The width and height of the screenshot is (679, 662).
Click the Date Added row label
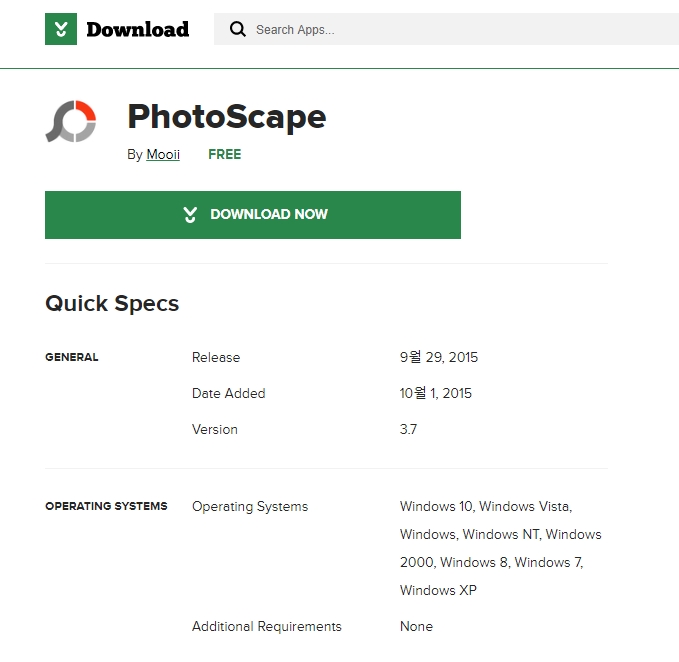coord(229,393)
